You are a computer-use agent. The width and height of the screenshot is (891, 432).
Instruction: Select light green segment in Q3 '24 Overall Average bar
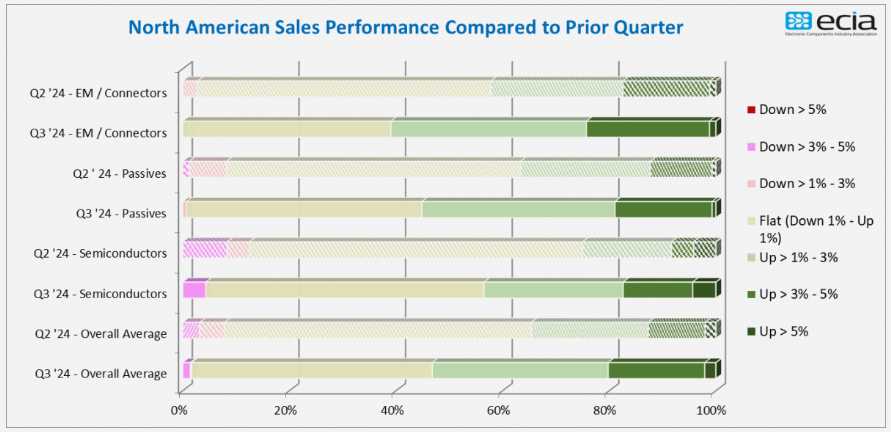tap(520, 370)
